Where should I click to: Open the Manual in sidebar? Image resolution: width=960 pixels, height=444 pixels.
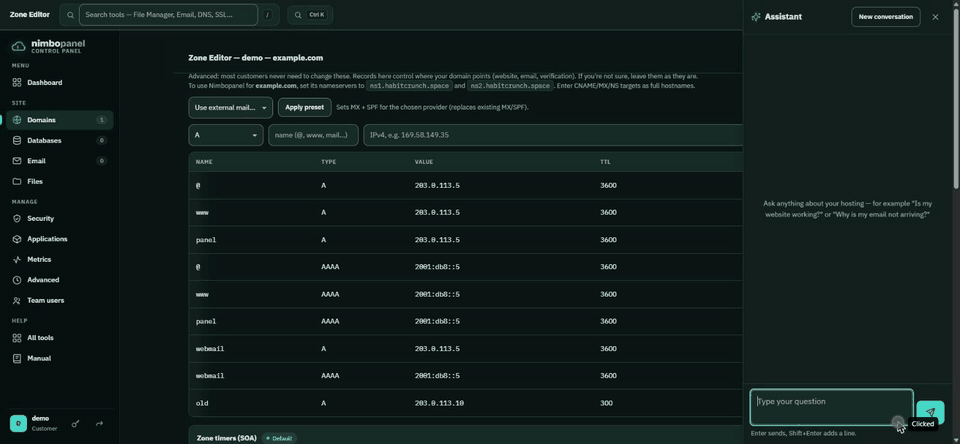click(x=59, y=358)
